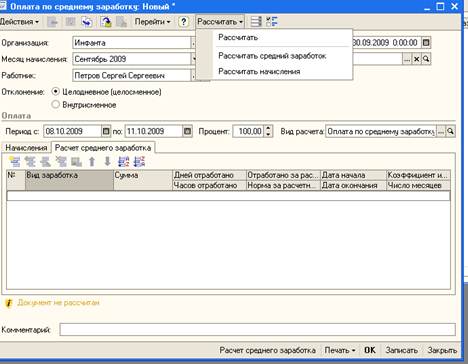Click the по date field 11.10.2009

pyautogui.click(x=154, y=131)
